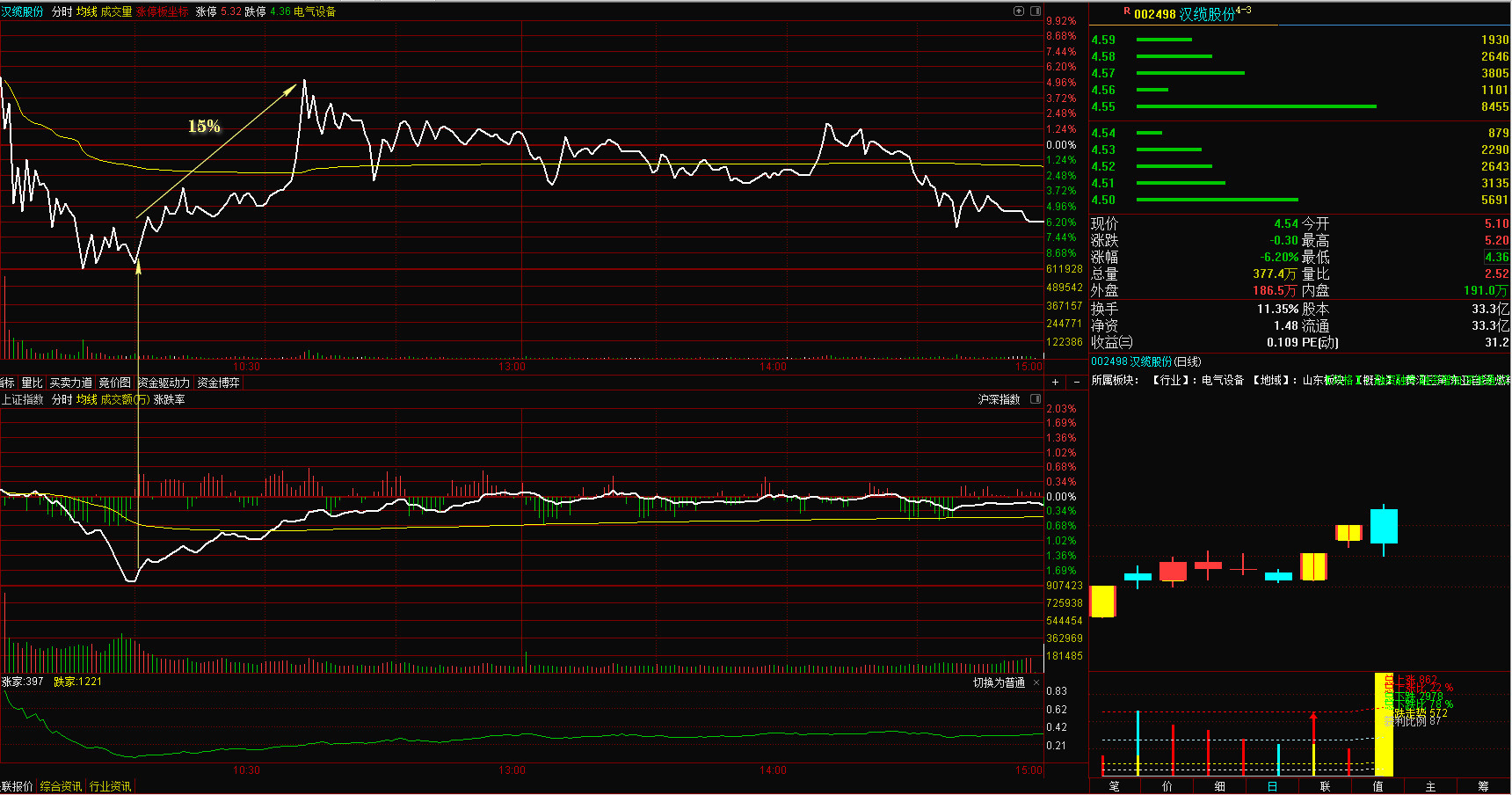Open the 综合资讯 bottom tab
The image size is (1512, 795).
click(61, 786)
